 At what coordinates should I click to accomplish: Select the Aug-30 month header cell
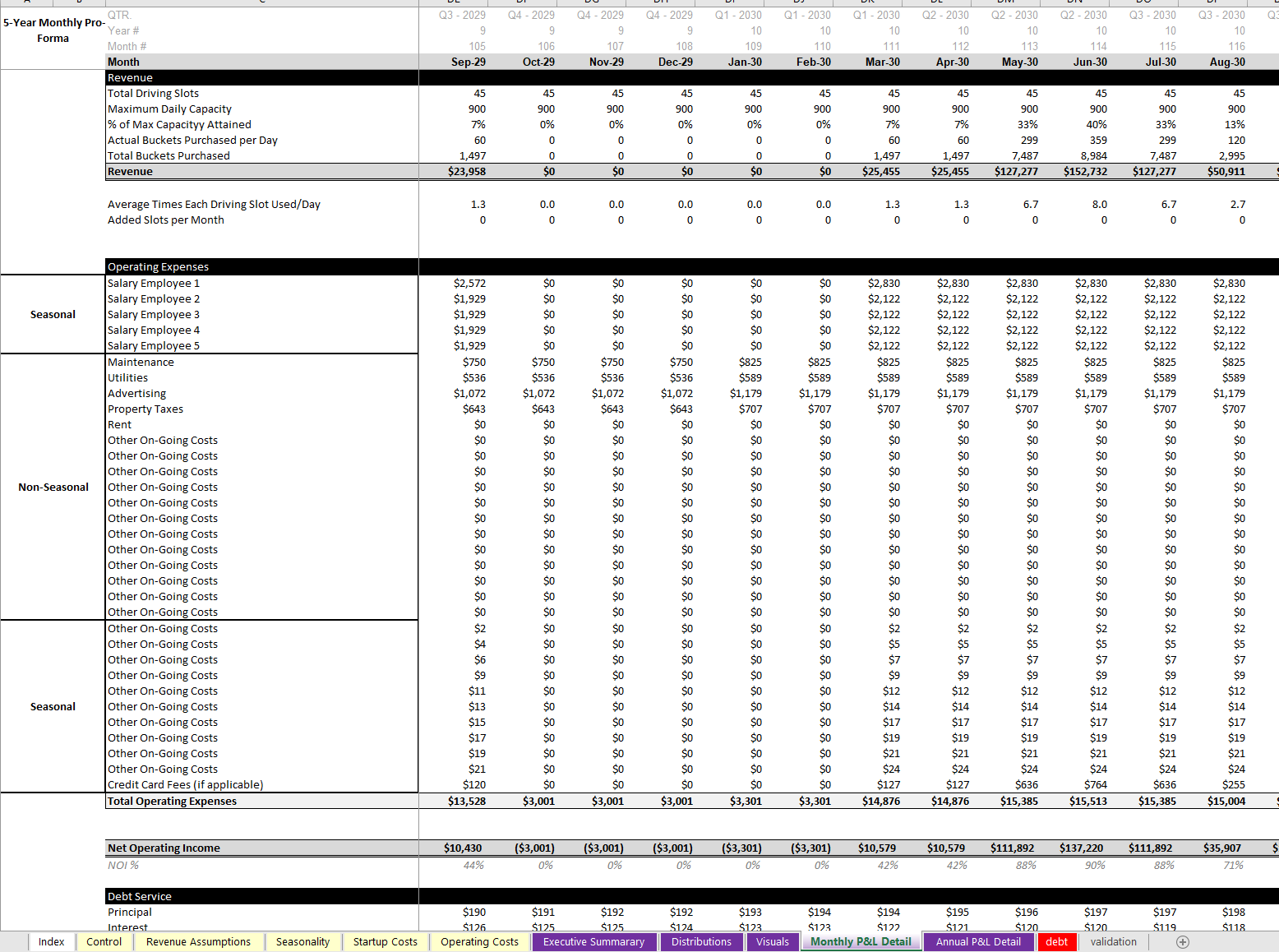(x=1227, y=62)
